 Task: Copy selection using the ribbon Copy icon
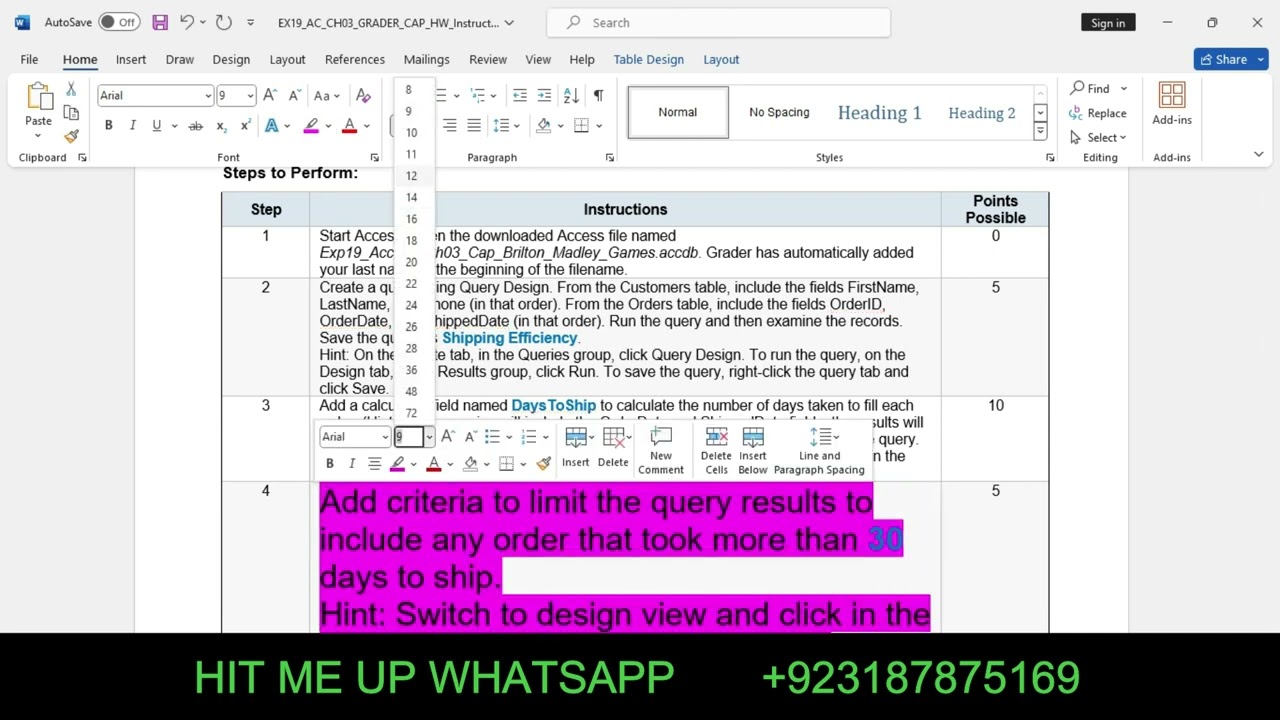(x=71, y=113)
